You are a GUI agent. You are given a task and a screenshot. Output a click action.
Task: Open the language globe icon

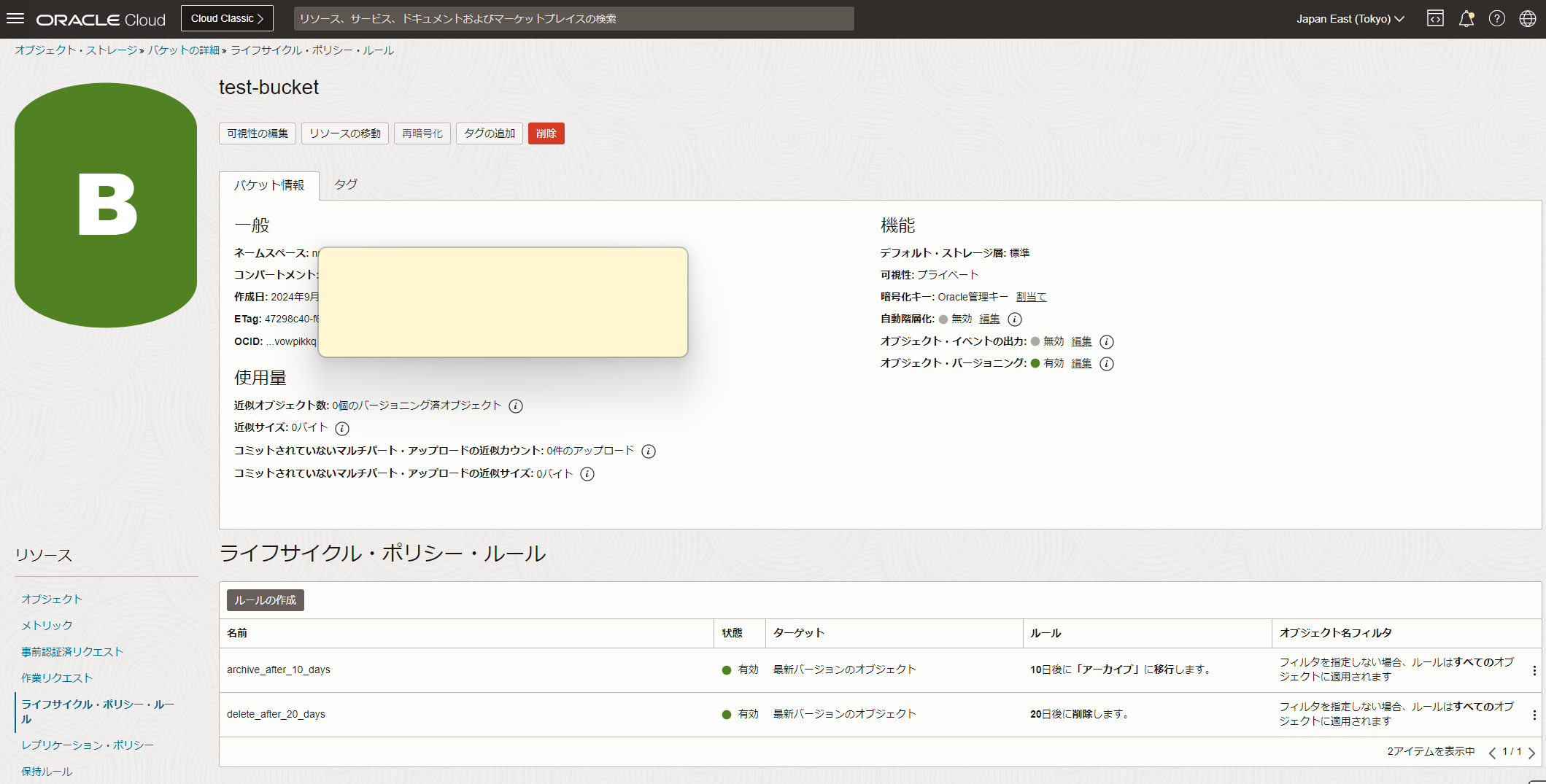click(1528, 19)
